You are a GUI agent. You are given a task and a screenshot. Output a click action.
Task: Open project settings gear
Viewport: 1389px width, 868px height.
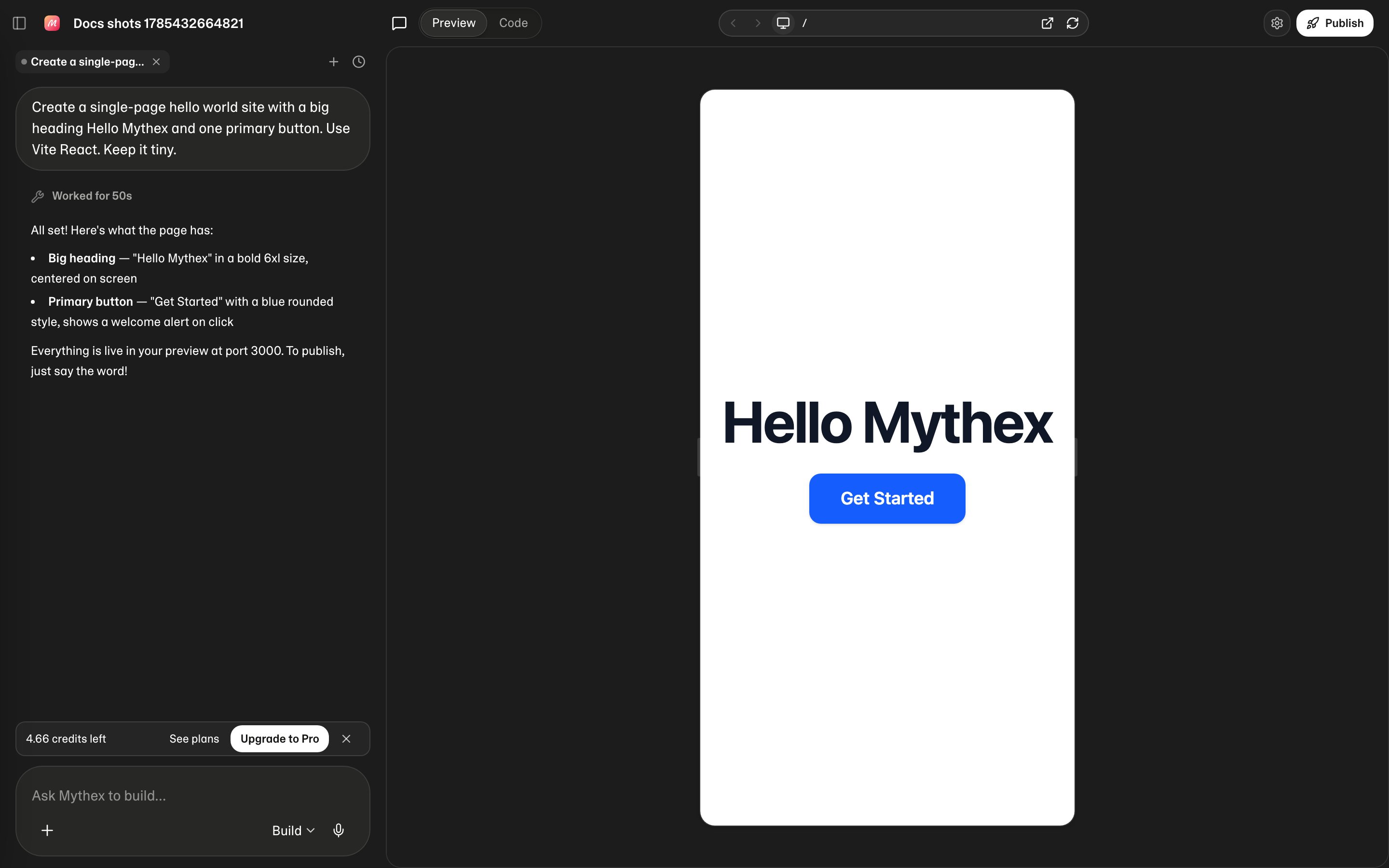(1277, 23)
